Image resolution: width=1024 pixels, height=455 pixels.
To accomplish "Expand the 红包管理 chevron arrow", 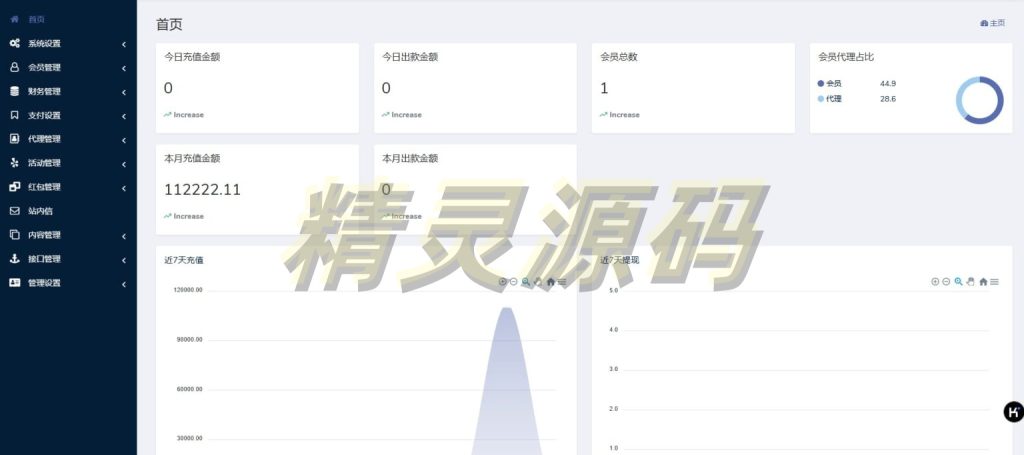I will click(x=123, y=189).
